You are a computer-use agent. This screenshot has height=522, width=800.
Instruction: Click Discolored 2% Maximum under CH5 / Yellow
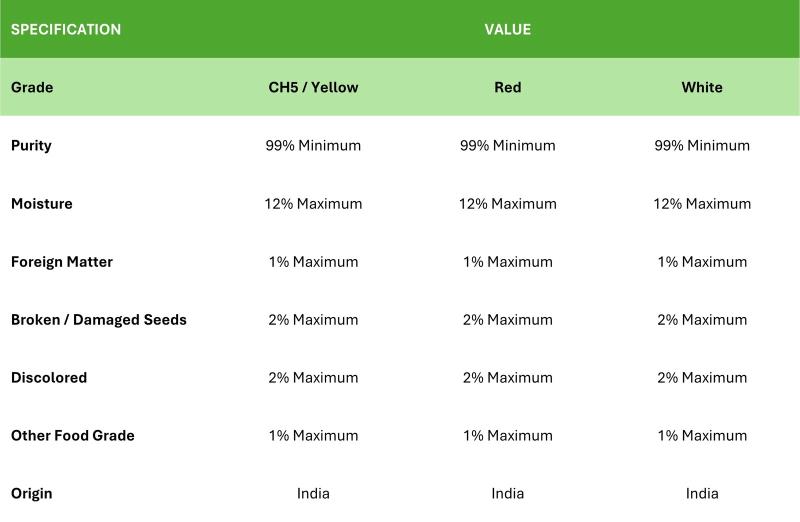313,378
